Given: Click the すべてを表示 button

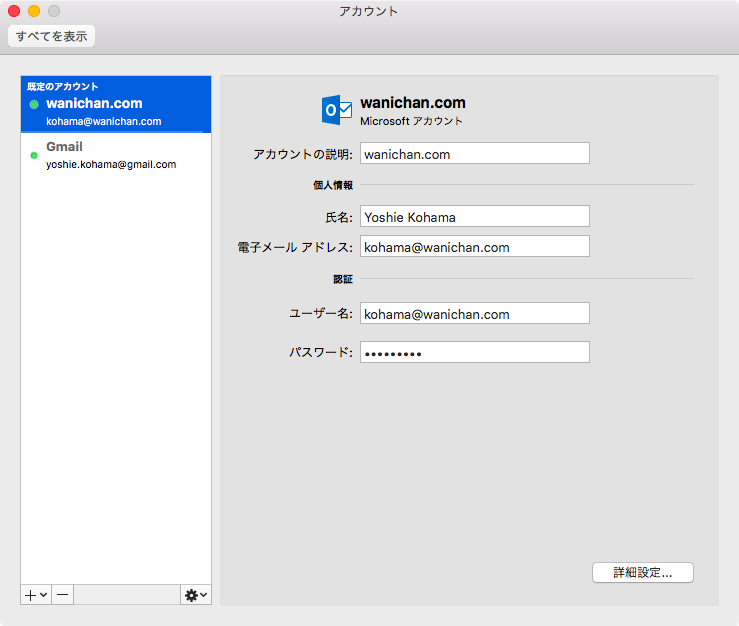Looking at the screenshot, I should pos(51,36).
